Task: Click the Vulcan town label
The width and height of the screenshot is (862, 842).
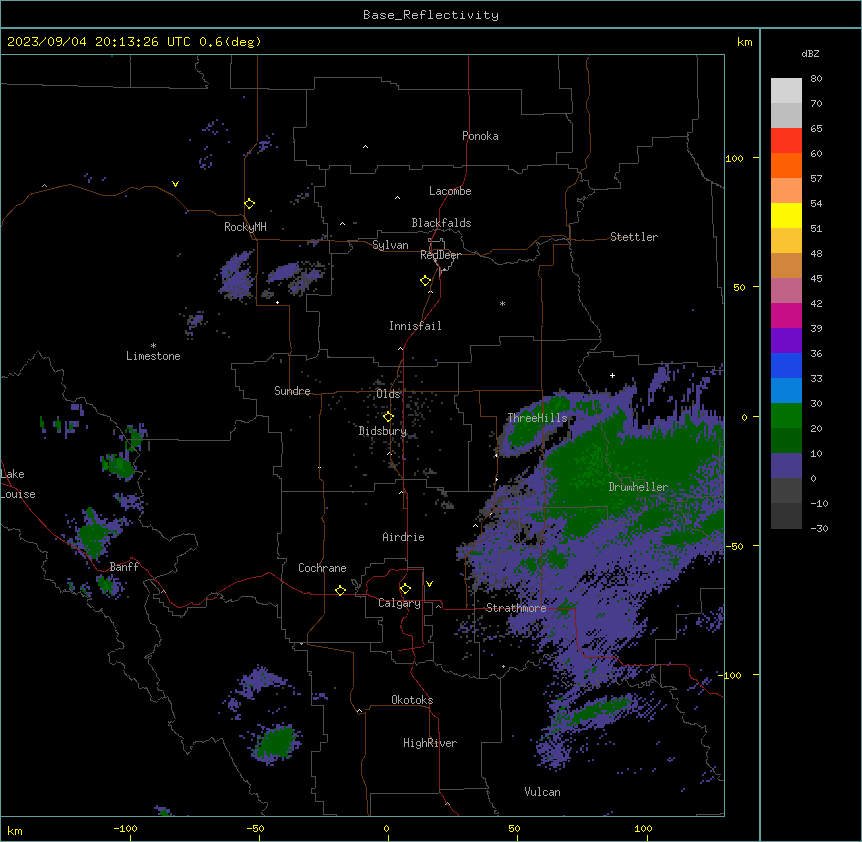Action: click(x=542, y=792)
